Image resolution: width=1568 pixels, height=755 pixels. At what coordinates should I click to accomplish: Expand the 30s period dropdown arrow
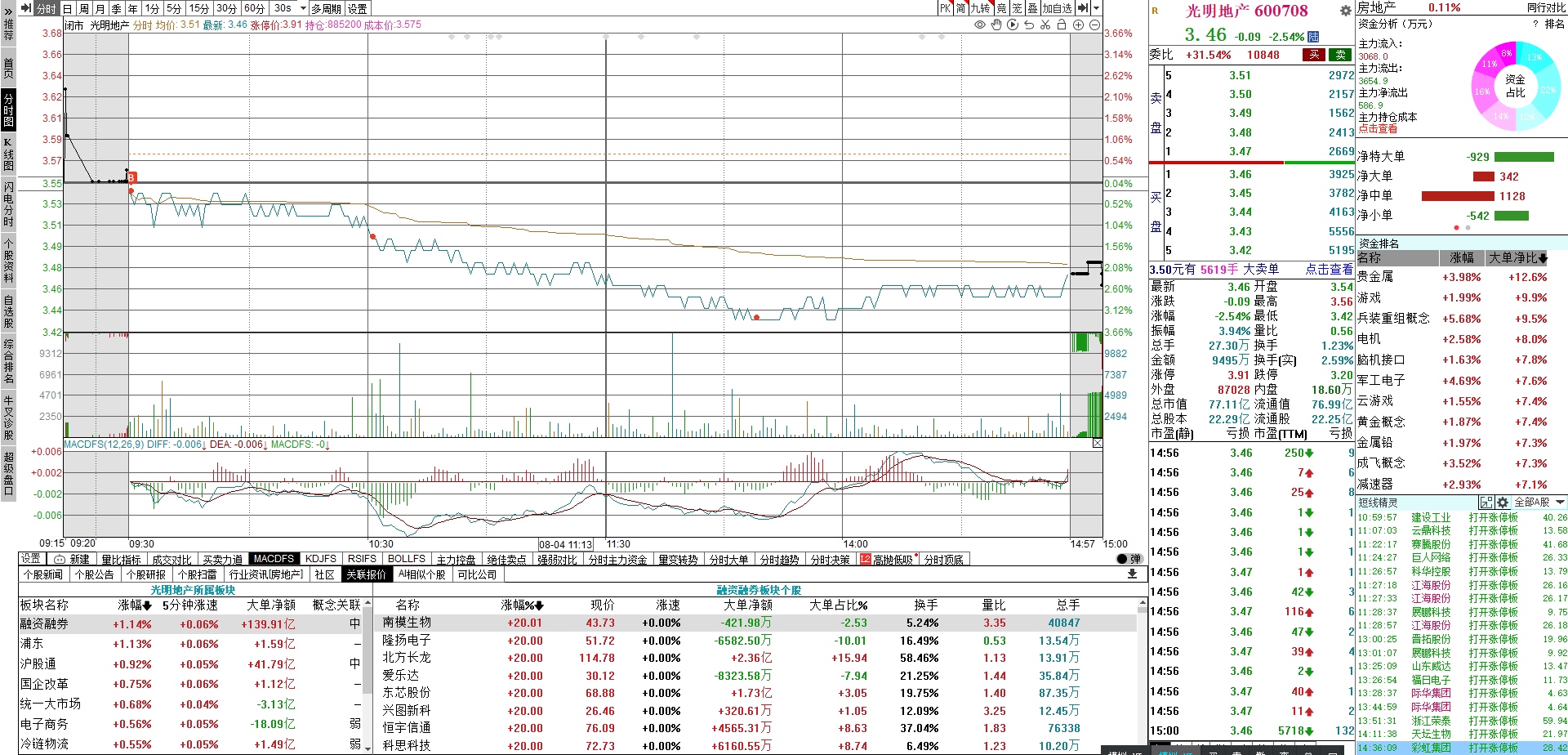pyautogui.click(x=303, y=8)
